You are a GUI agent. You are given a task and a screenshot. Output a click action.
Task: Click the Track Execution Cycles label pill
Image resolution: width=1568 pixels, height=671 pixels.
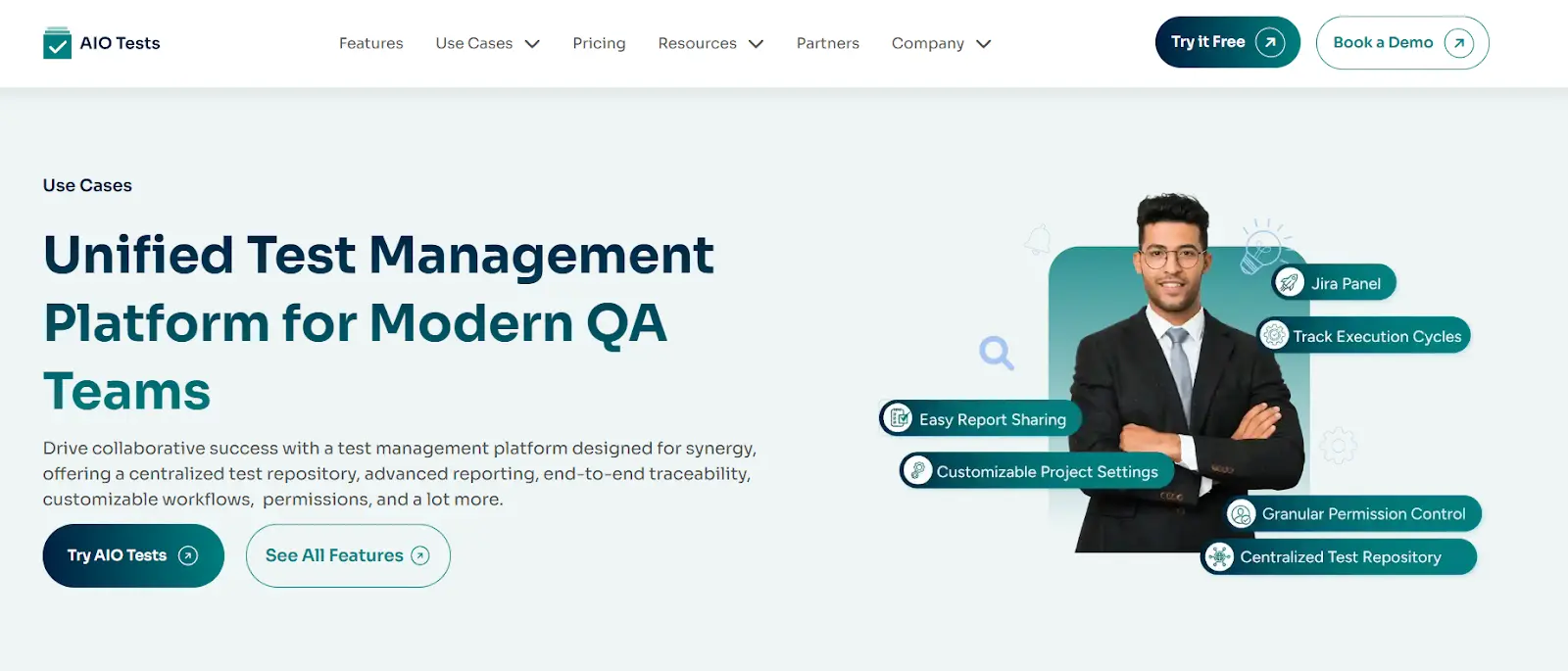click(1364, 335)
